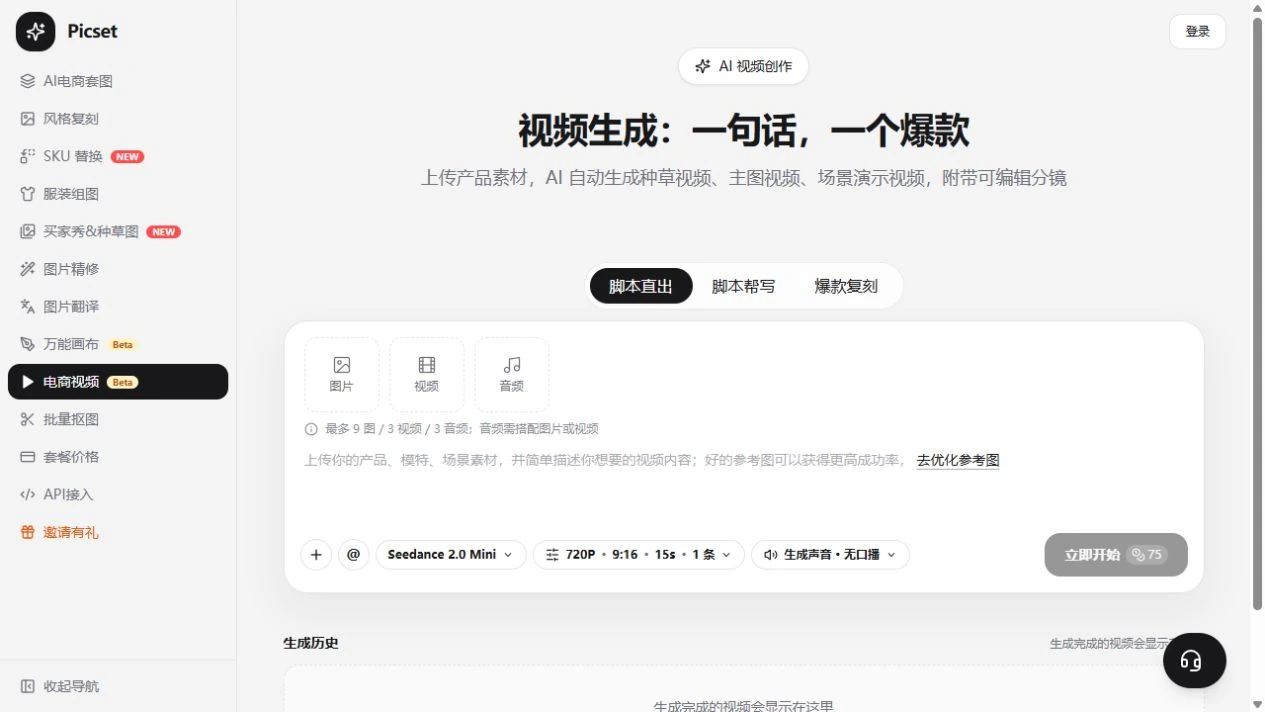1265x712 pixels.
Task: Open the headset customer support button
Action: pos(1194,661)
